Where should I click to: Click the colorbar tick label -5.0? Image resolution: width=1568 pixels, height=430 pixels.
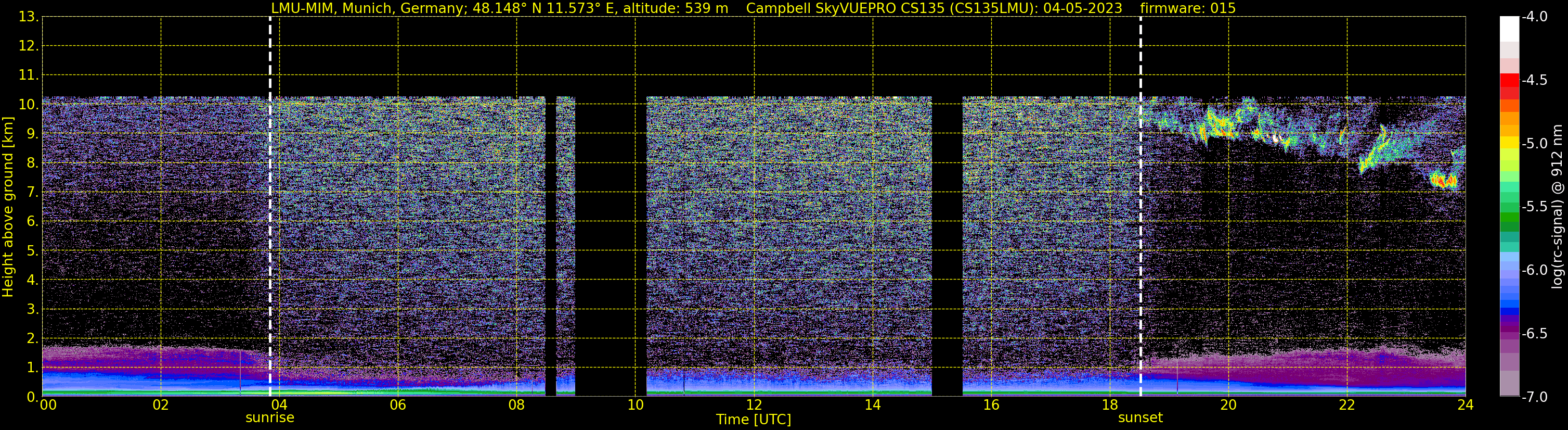point(1535,144)
